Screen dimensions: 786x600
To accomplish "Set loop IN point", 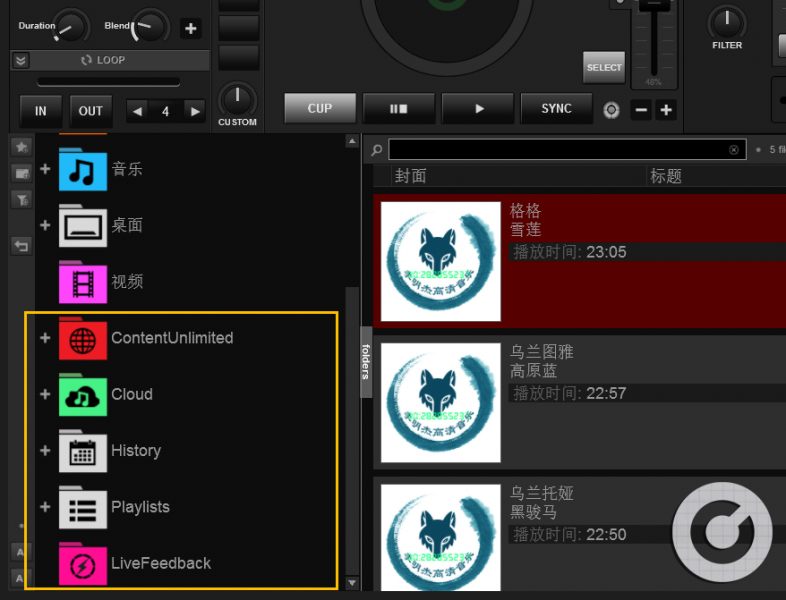I will click(x=40, y=111).
